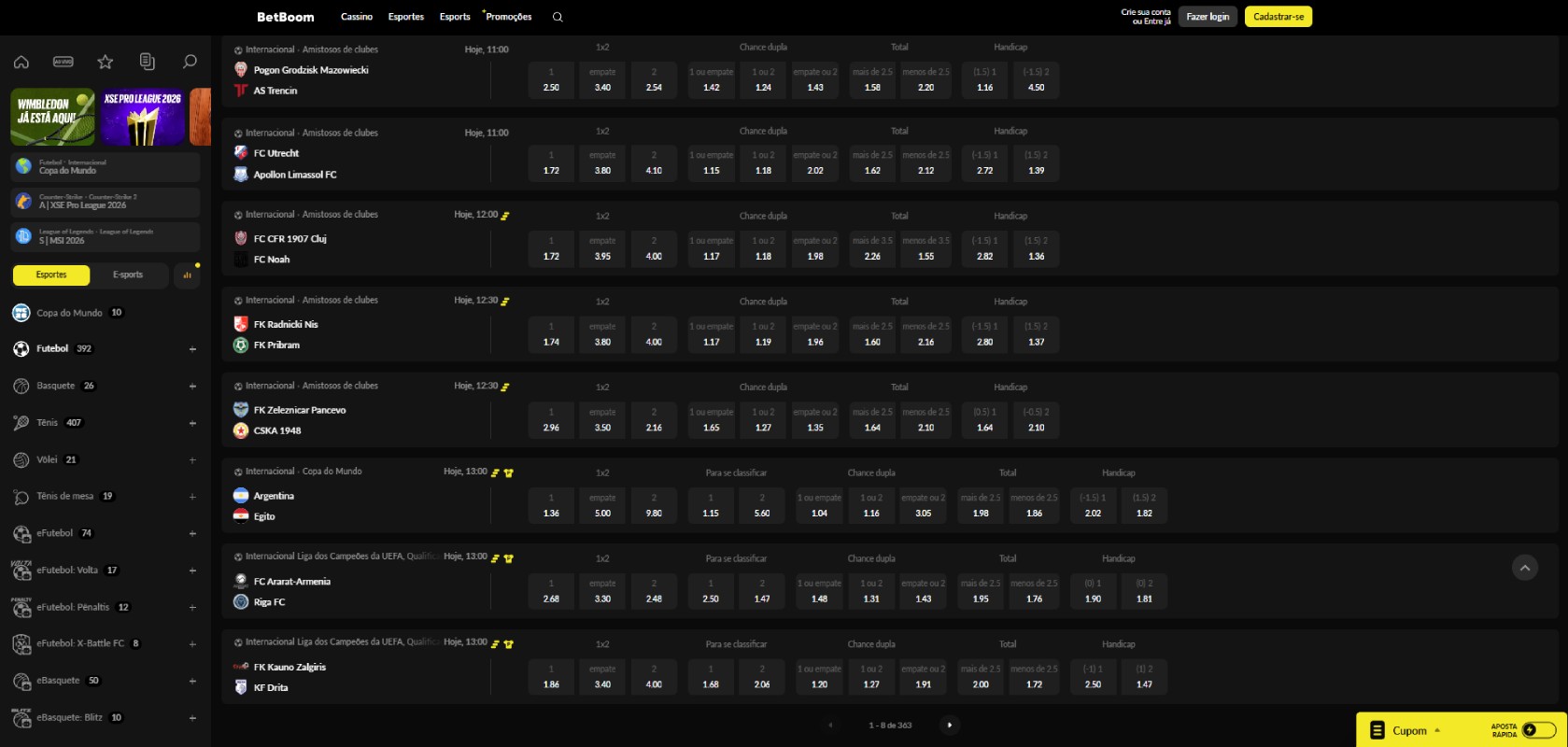Viewport: 1568px width, 747px height.
Task: Select KF Drita win at 4.00
Action: pos(654,677)
